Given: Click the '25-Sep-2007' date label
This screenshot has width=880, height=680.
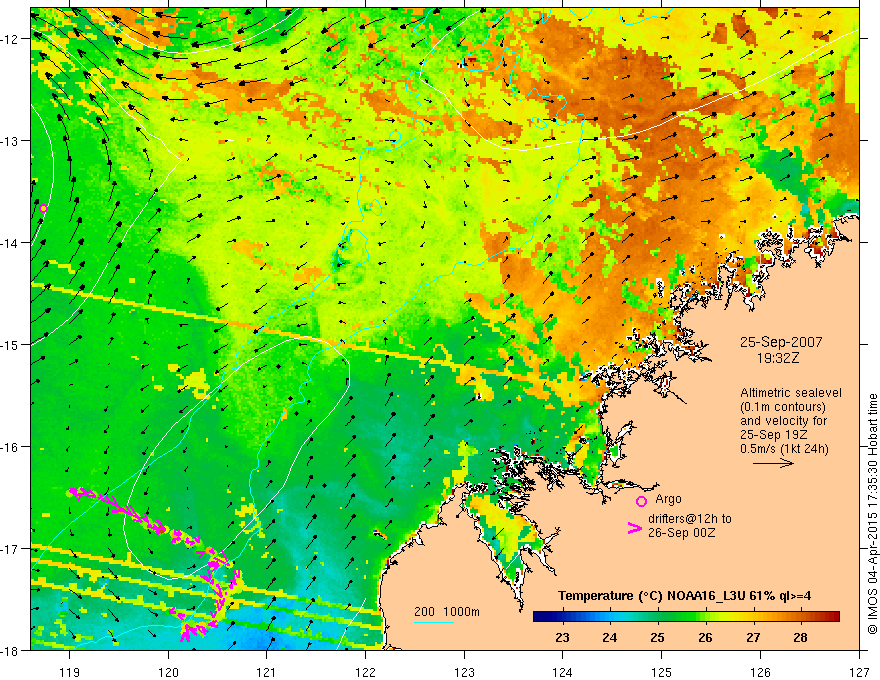Looking at the screenshot, I should click(781, 342).
